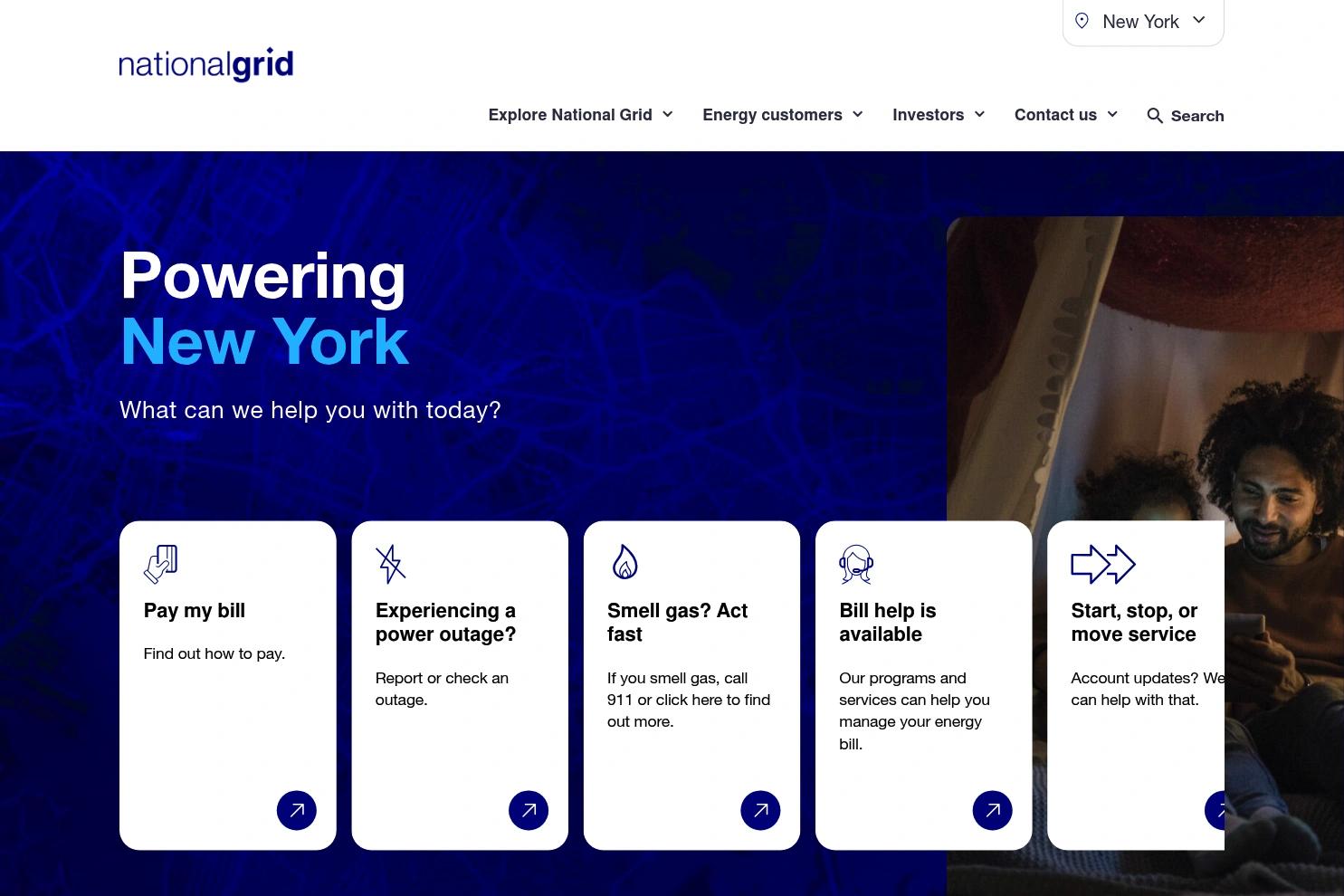
Task: Click the Our programs and services description text
Action: [914, 710]
